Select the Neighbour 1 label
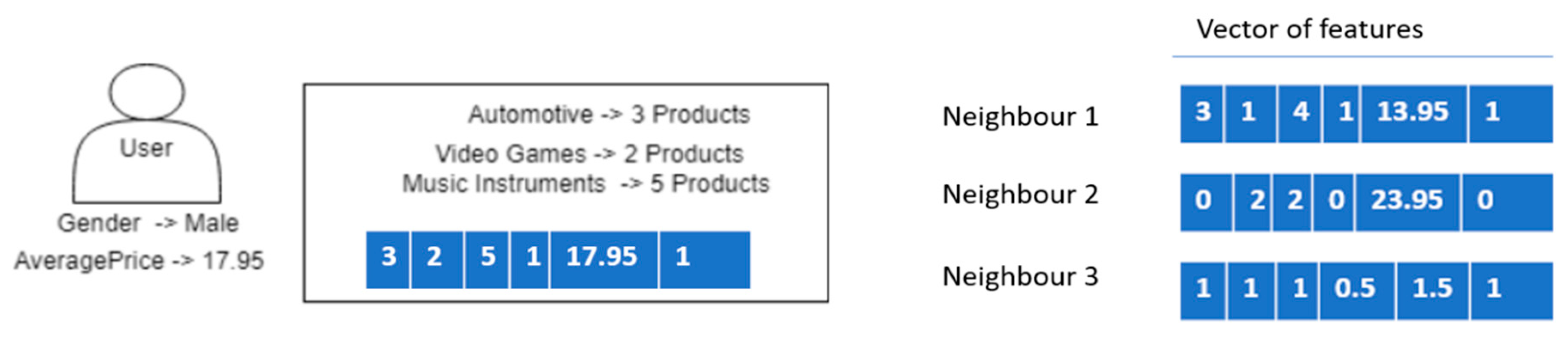The height and width of the screenshot is (337, 1568). coord(1020,116)
